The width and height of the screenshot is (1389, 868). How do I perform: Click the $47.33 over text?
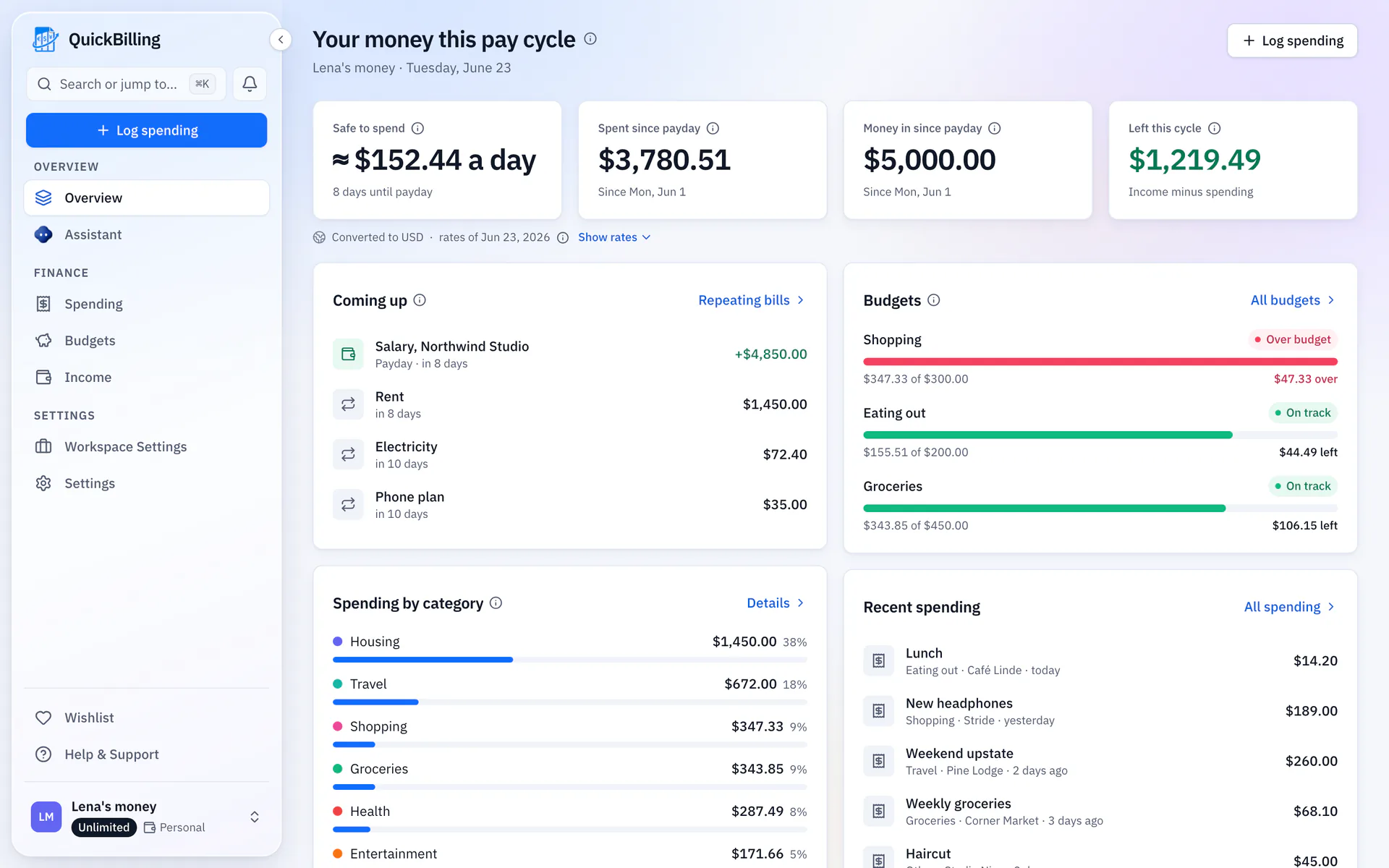1305,379
